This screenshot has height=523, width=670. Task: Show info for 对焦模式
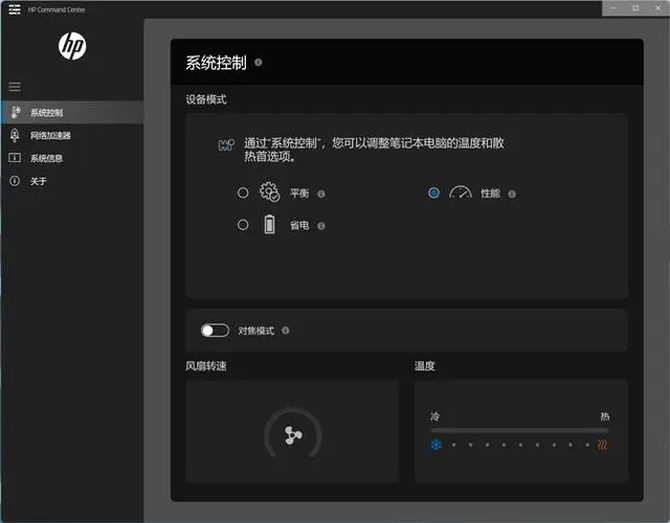[285, 330]
